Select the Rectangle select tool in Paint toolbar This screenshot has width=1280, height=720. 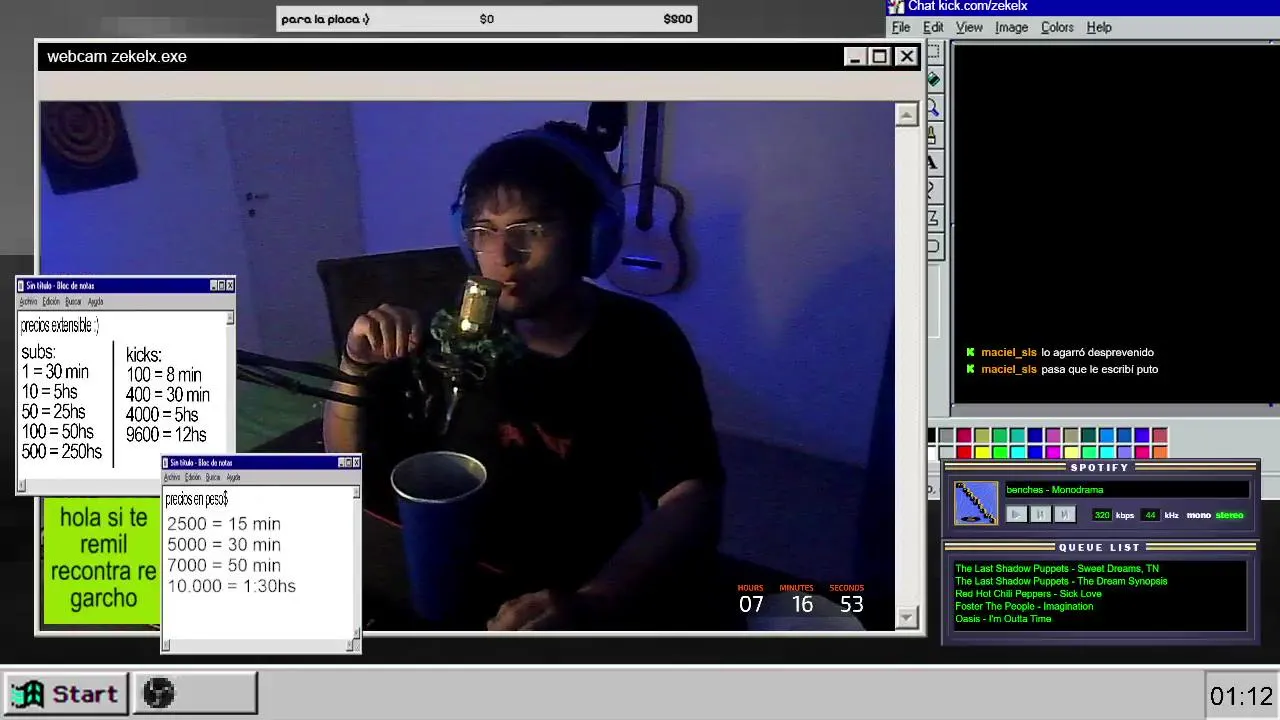click(934, 52)
